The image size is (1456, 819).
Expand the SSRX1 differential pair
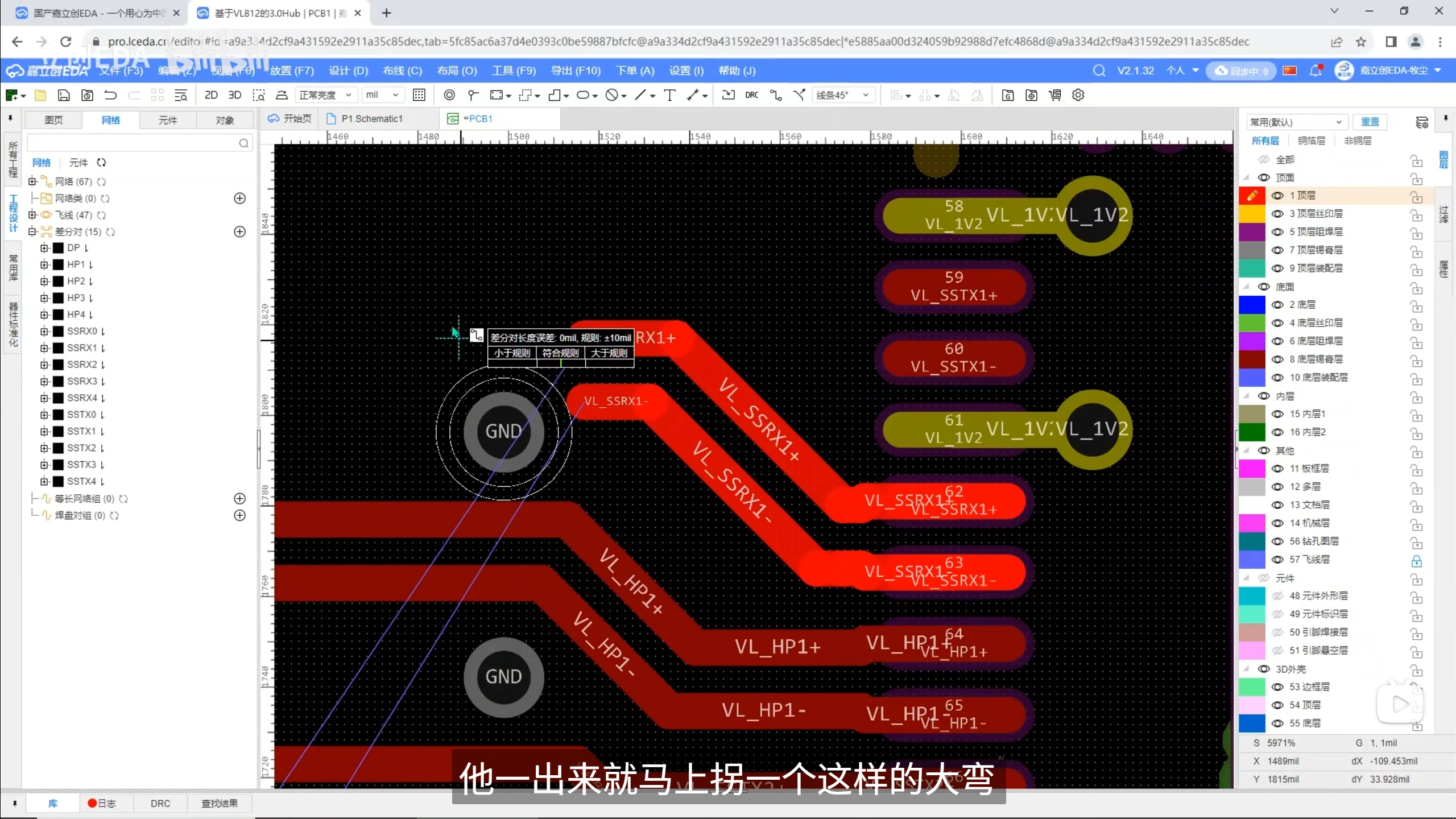pos(44,348)
